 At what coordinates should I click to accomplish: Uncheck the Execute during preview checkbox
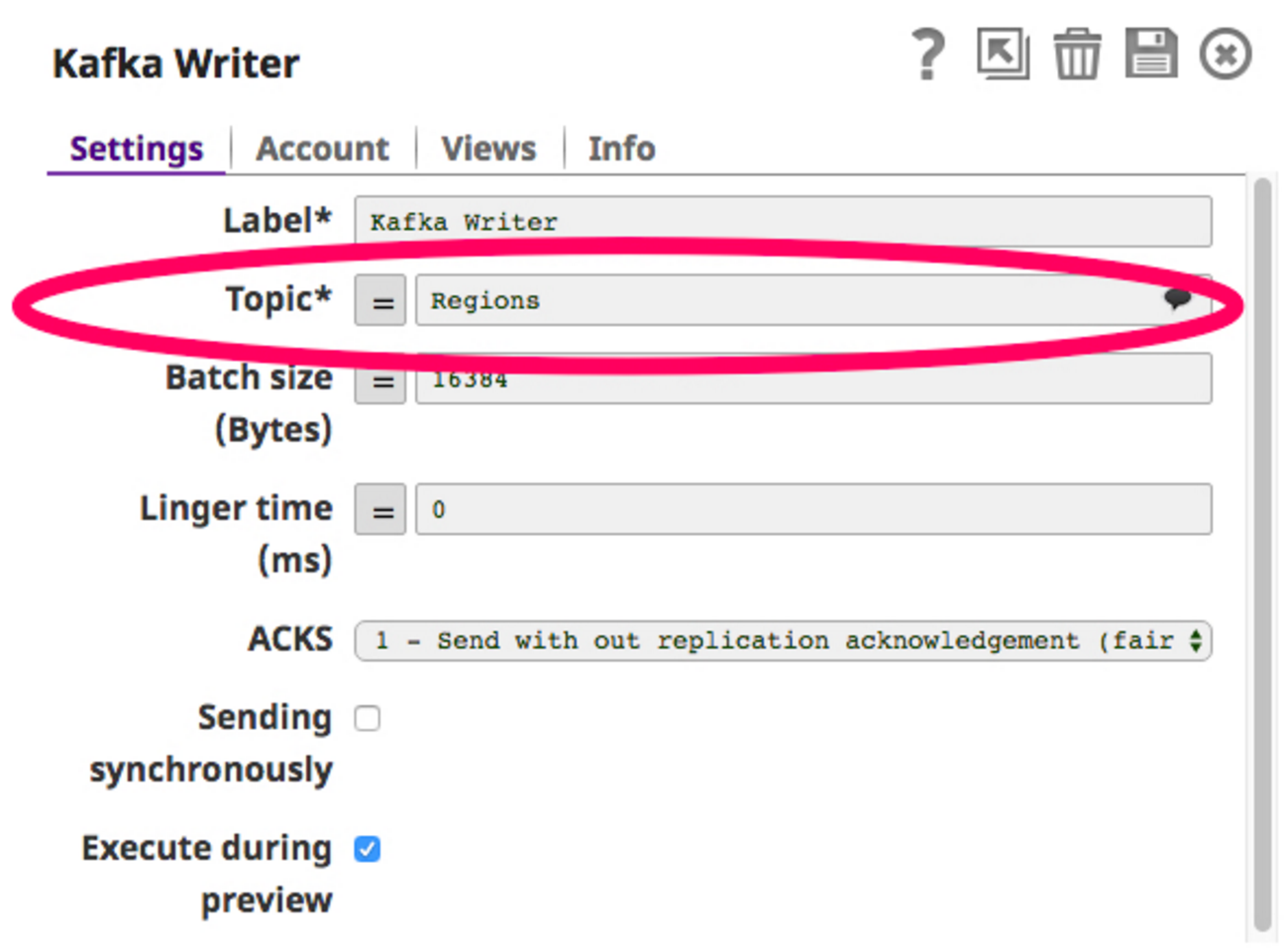[368, 849]
